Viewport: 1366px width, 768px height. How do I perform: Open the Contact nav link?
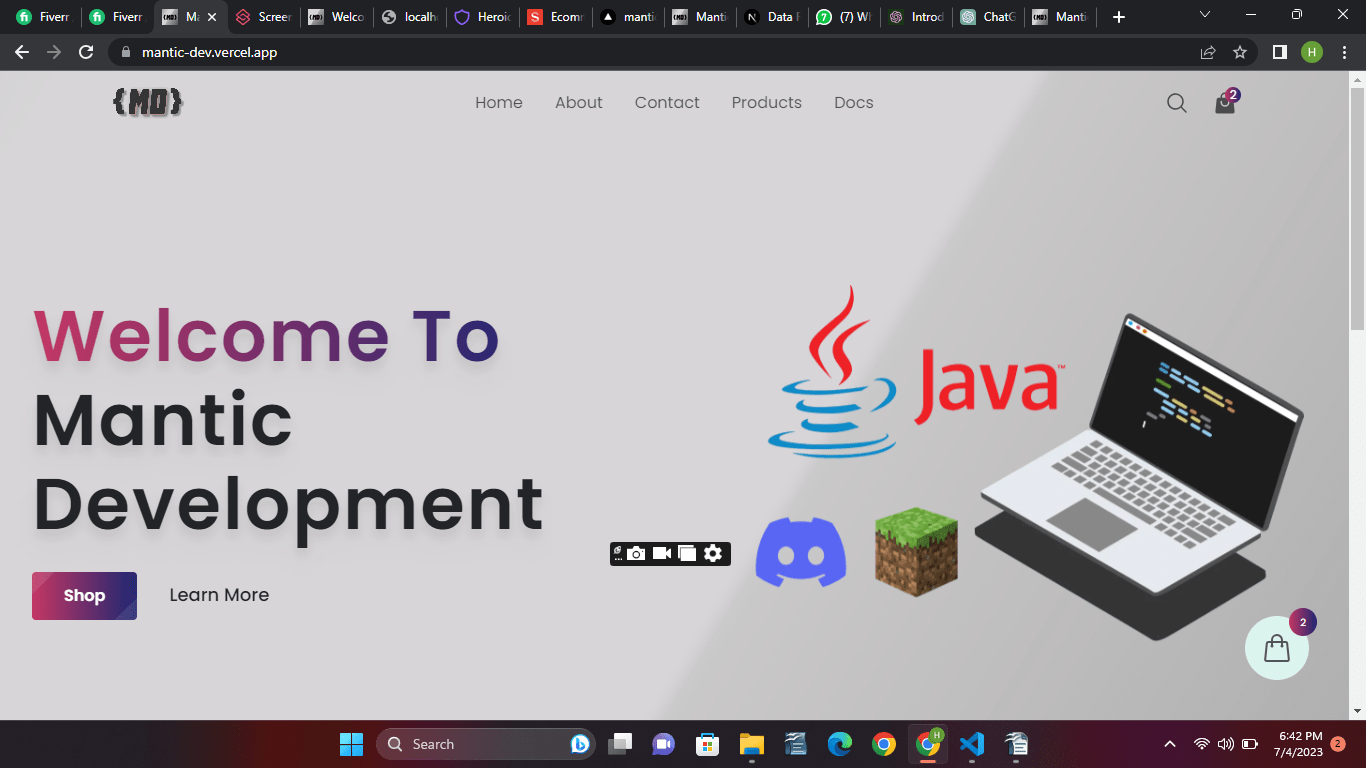pyautogui.click(x=667, y=102)
